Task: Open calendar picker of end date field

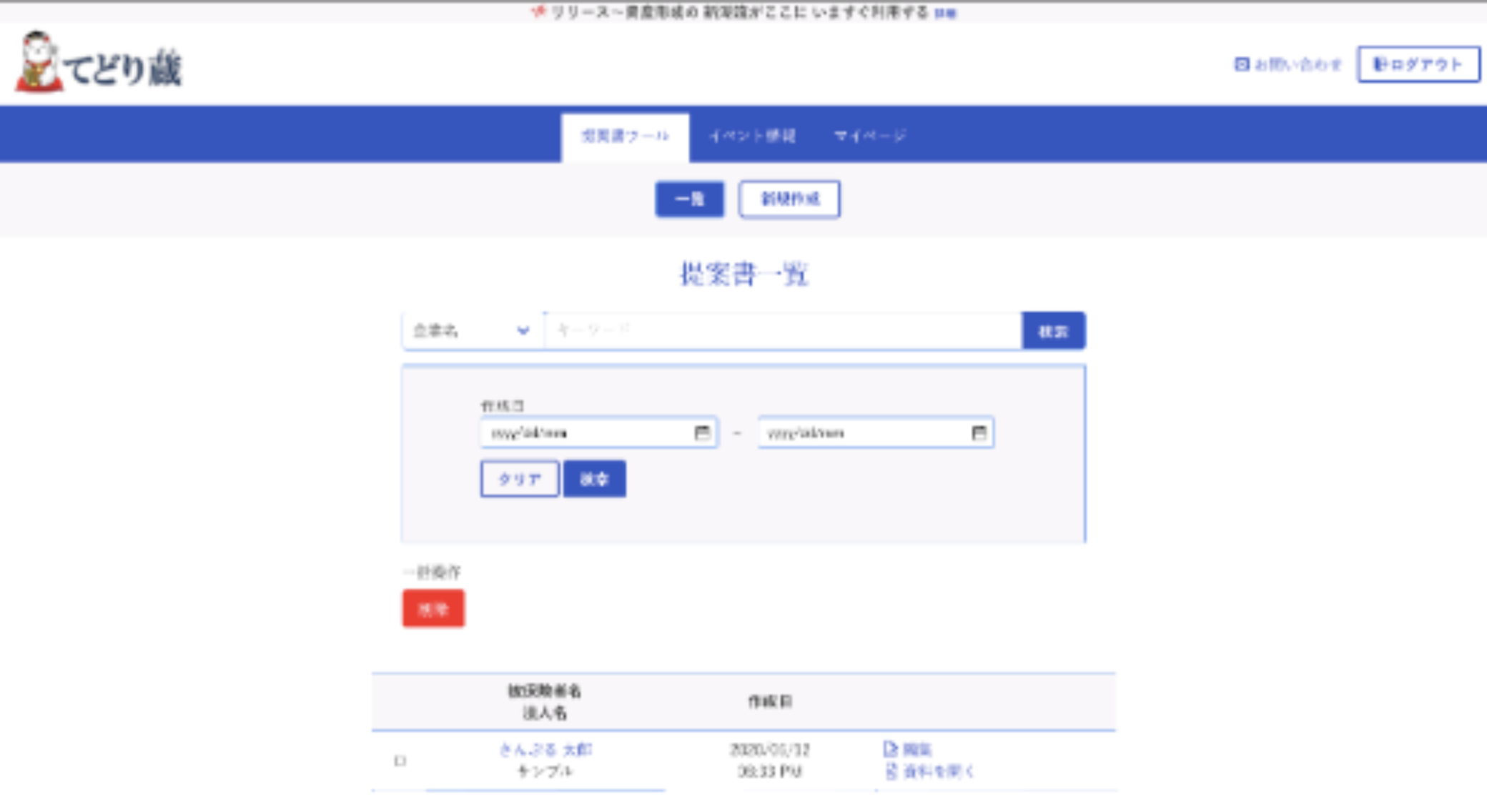Action: 979,432
